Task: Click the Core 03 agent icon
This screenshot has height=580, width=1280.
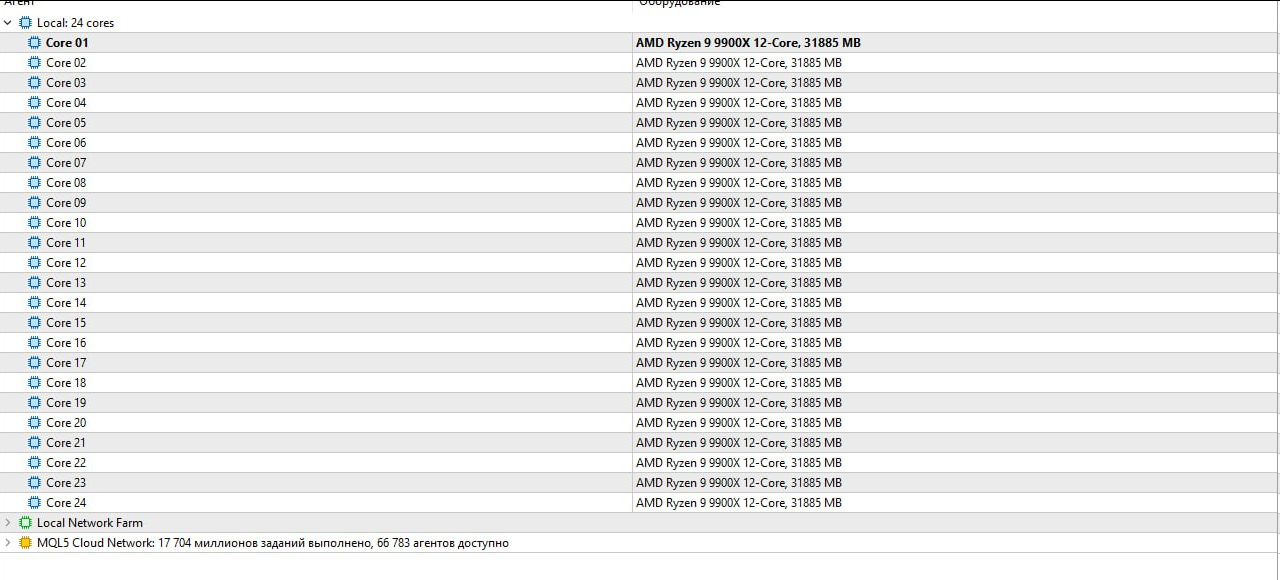Action: (35, 82)
